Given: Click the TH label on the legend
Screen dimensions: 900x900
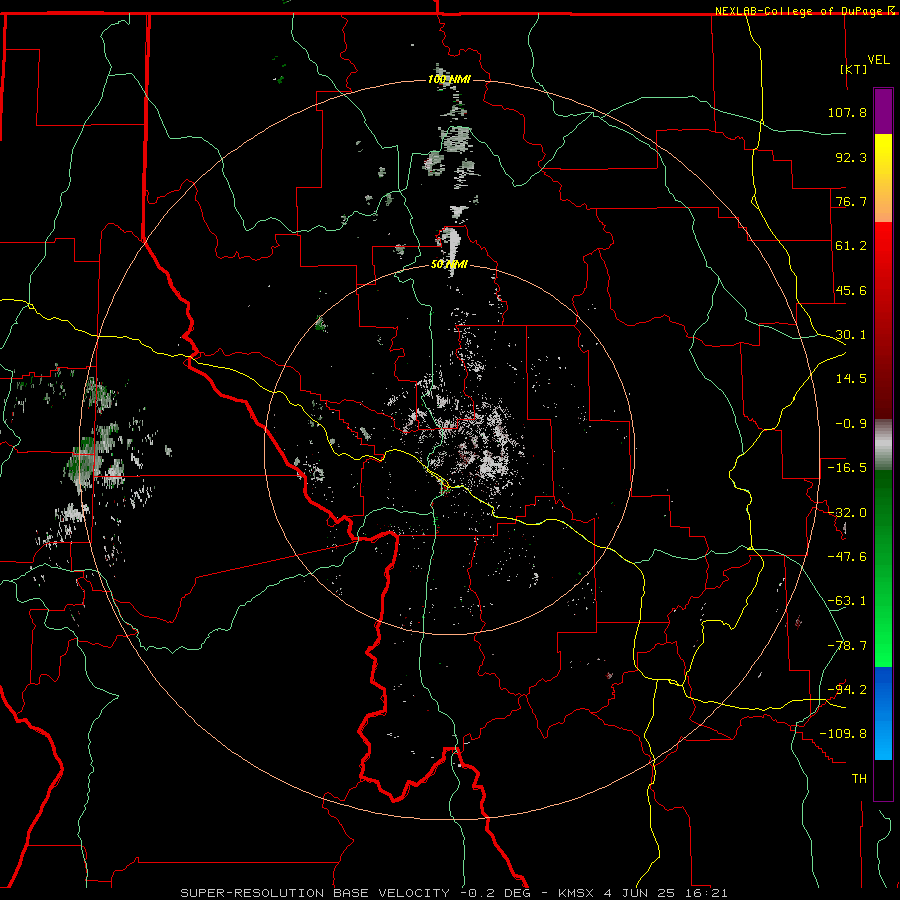Looking at the screenshot, I should click(x=859, y=778).
